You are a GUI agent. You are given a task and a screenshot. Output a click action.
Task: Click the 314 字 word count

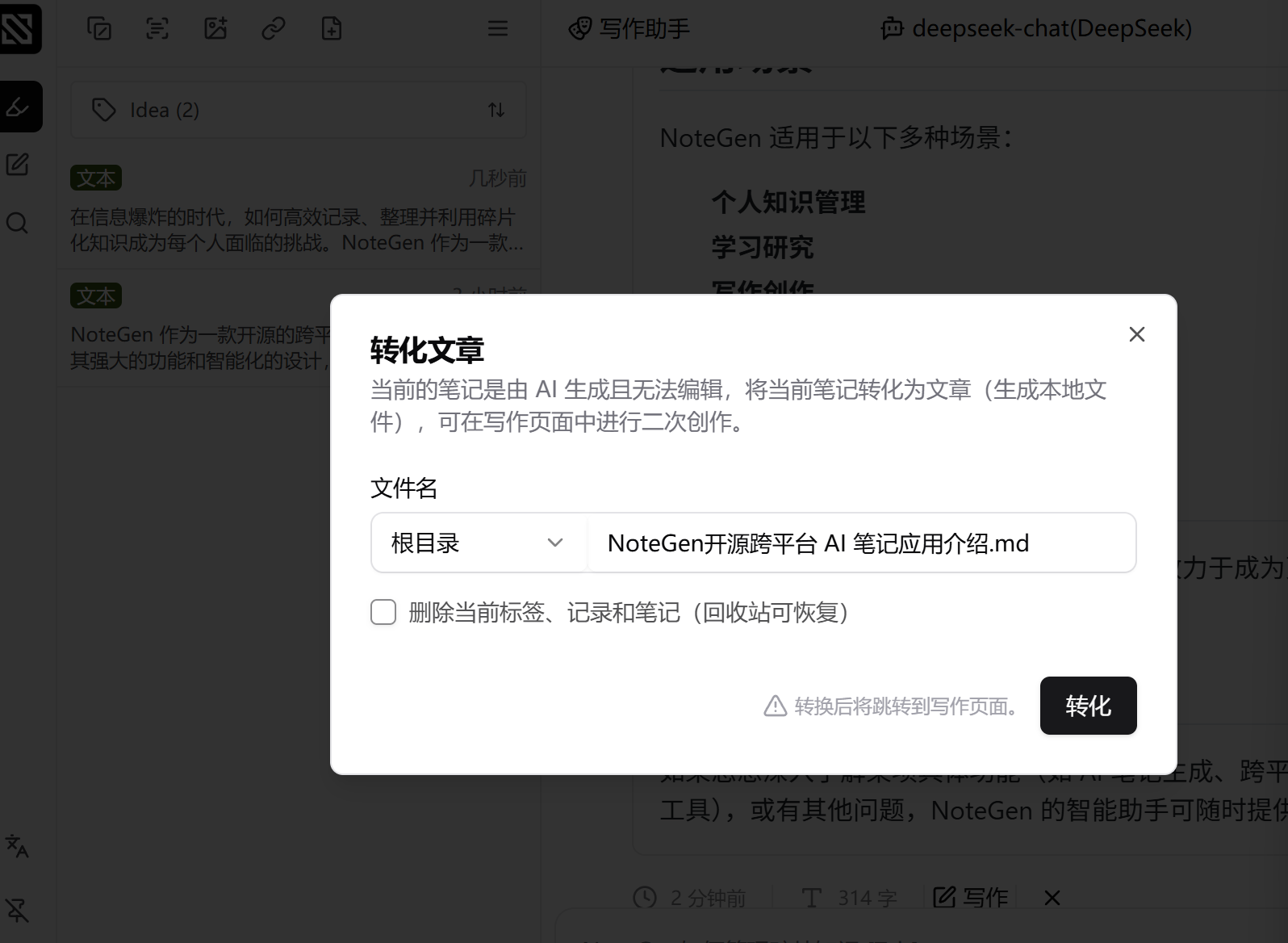click(868, 898)
